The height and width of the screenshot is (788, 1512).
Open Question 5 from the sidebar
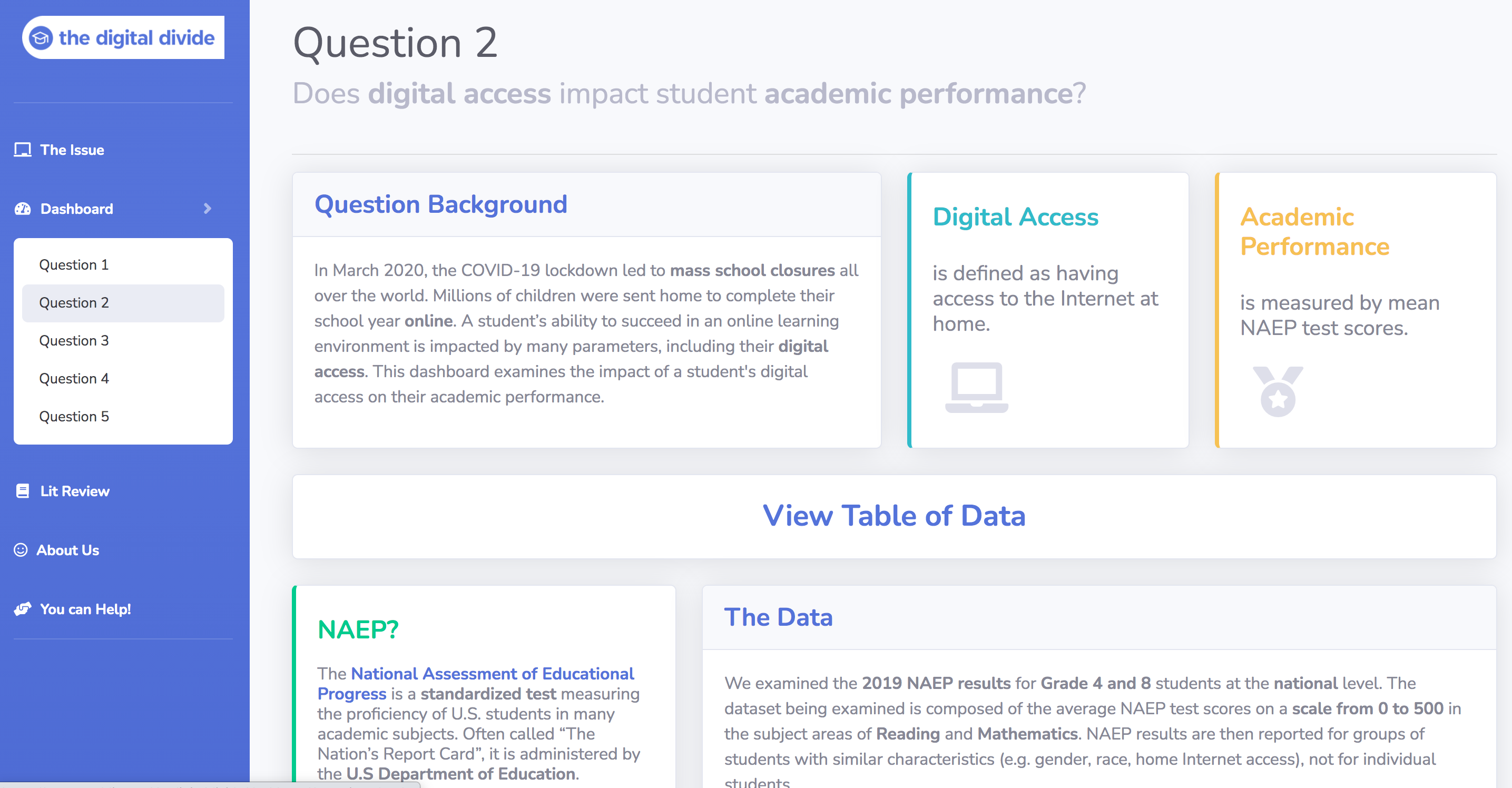coord(74,416)
